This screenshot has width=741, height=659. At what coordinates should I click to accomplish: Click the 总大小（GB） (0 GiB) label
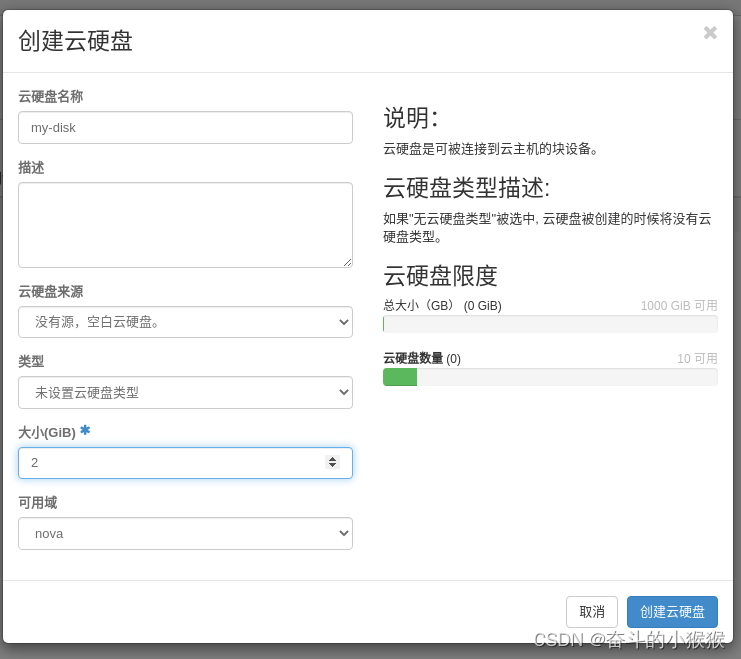[442, 305]
